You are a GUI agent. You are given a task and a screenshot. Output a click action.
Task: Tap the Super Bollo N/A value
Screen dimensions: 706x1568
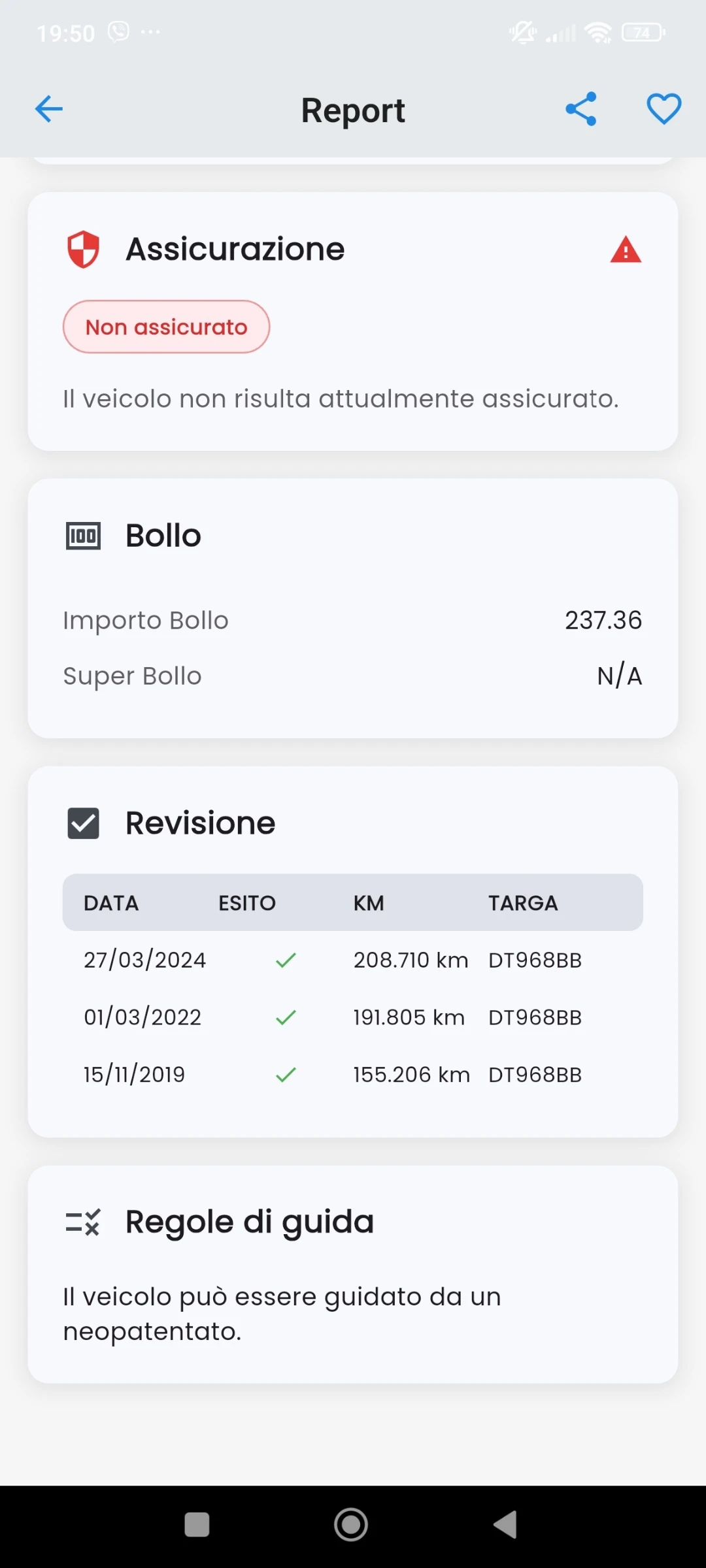point(619,676)
